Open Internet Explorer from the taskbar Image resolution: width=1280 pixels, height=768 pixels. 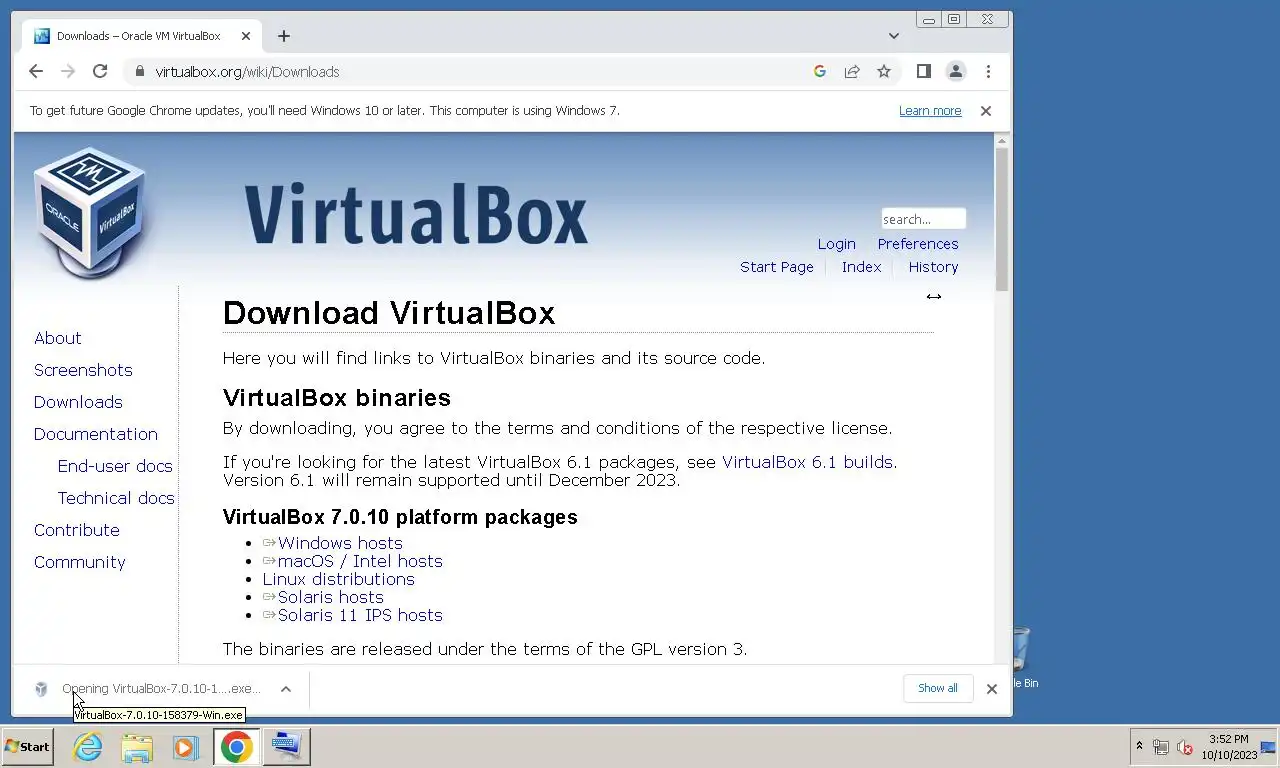point(88,747)
